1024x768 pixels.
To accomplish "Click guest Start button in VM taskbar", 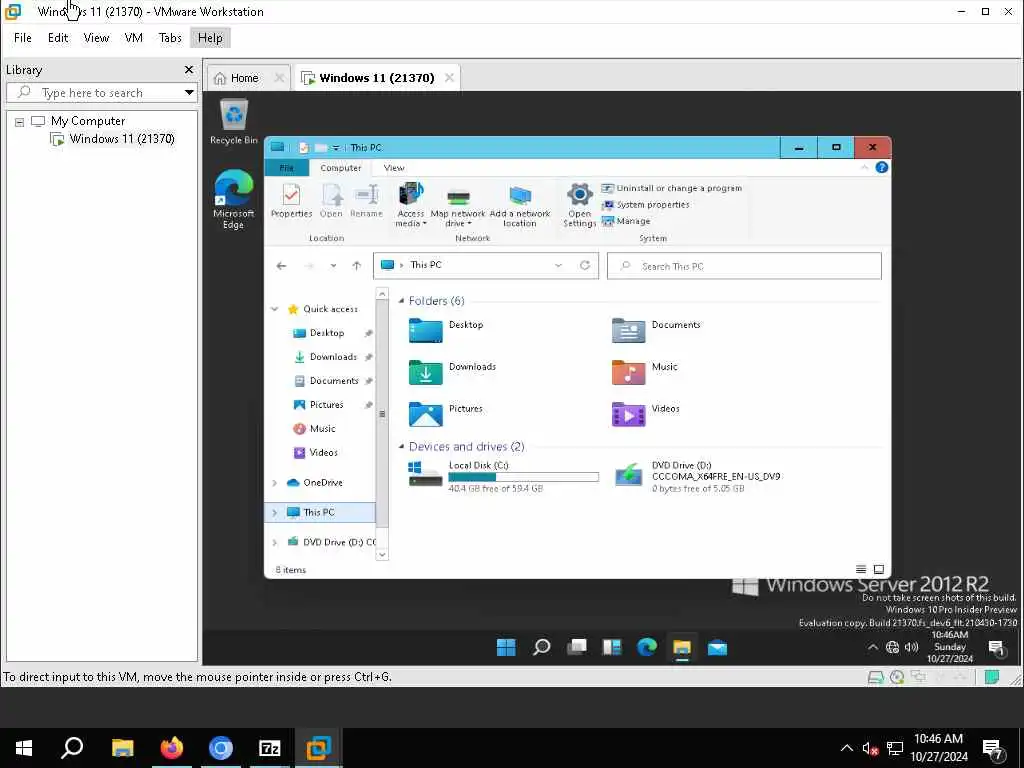I will pos(505,647).
